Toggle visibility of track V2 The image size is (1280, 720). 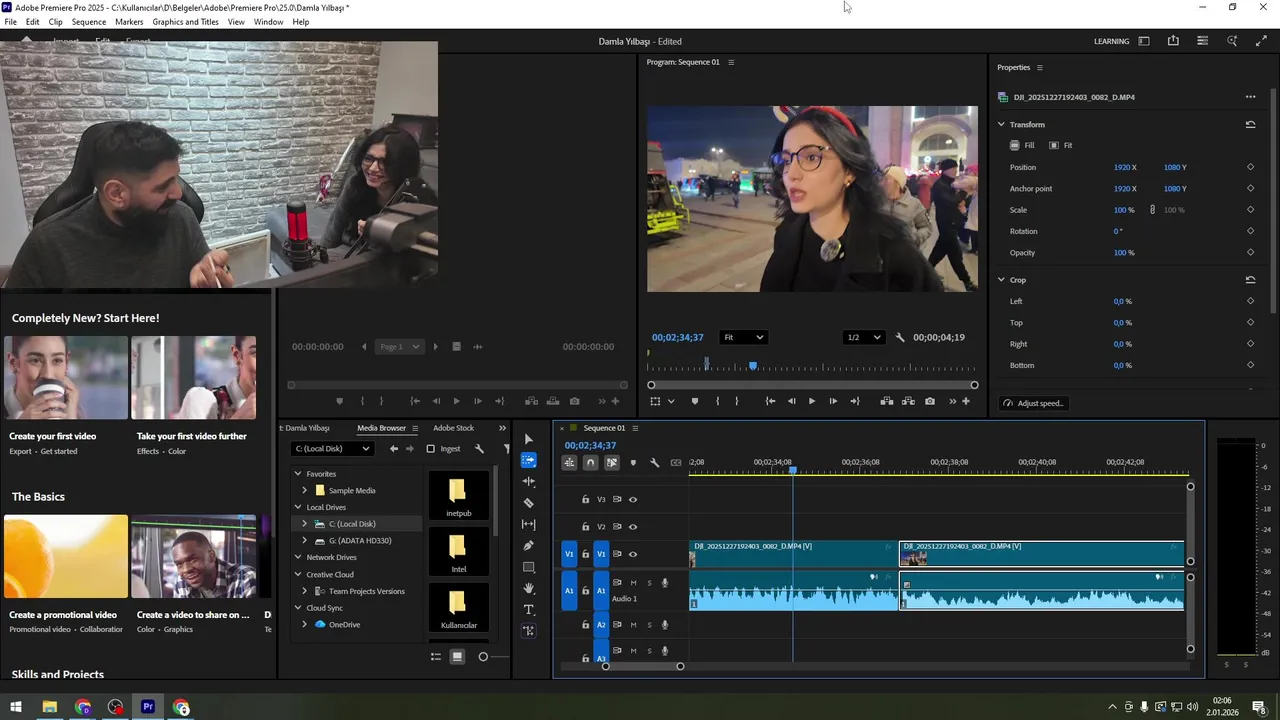632,526
